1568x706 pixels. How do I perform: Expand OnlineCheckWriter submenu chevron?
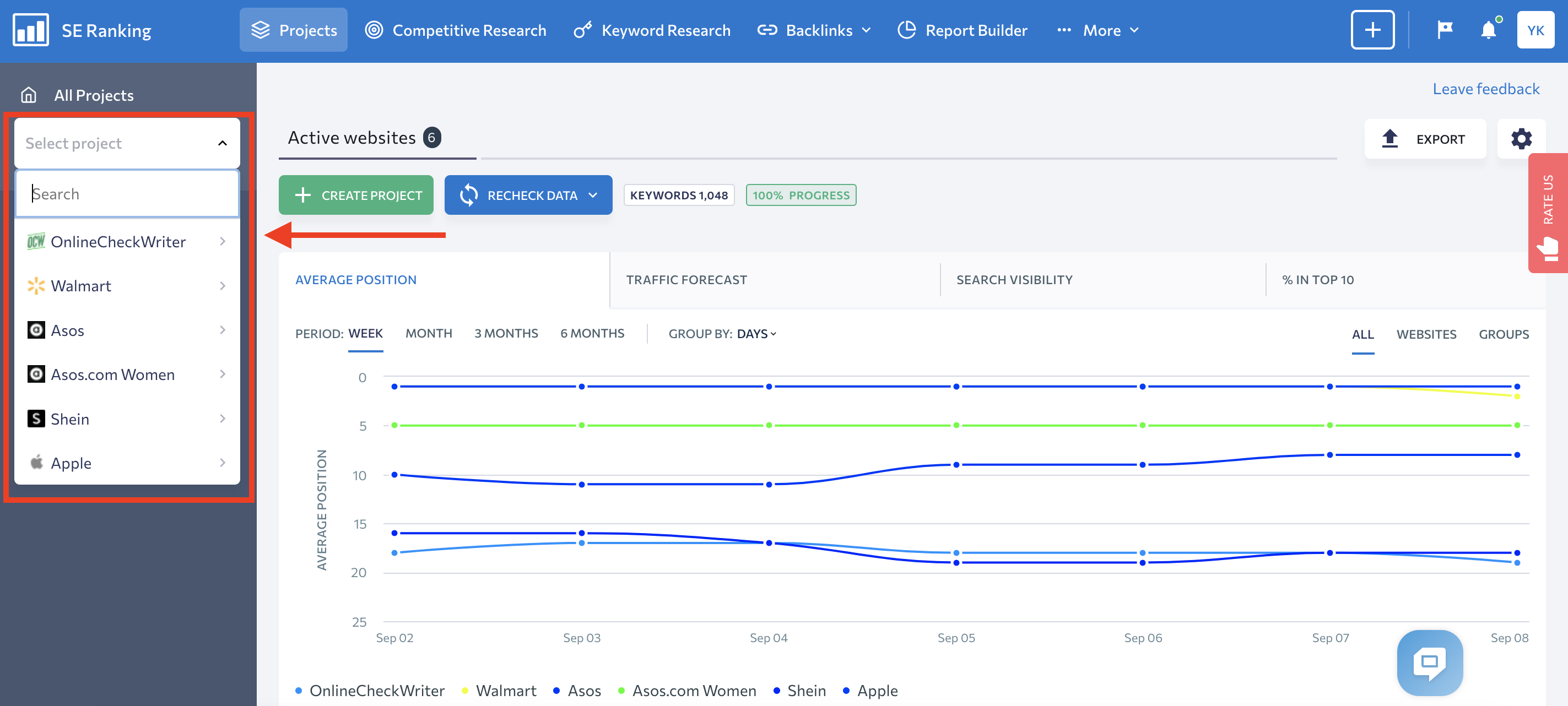click(x=222, y=242)
